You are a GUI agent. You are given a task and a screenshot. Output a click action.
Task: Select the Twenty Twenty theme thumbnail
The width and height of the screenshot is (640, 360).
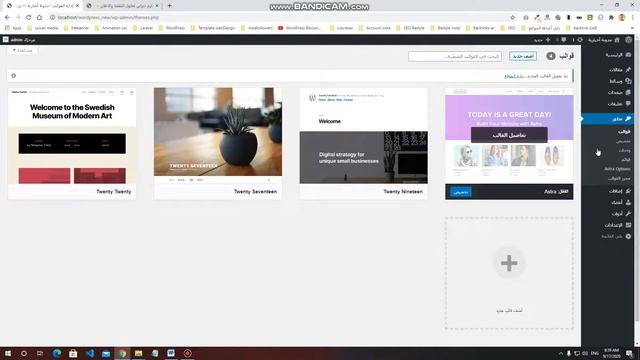[x=72, y=136]
